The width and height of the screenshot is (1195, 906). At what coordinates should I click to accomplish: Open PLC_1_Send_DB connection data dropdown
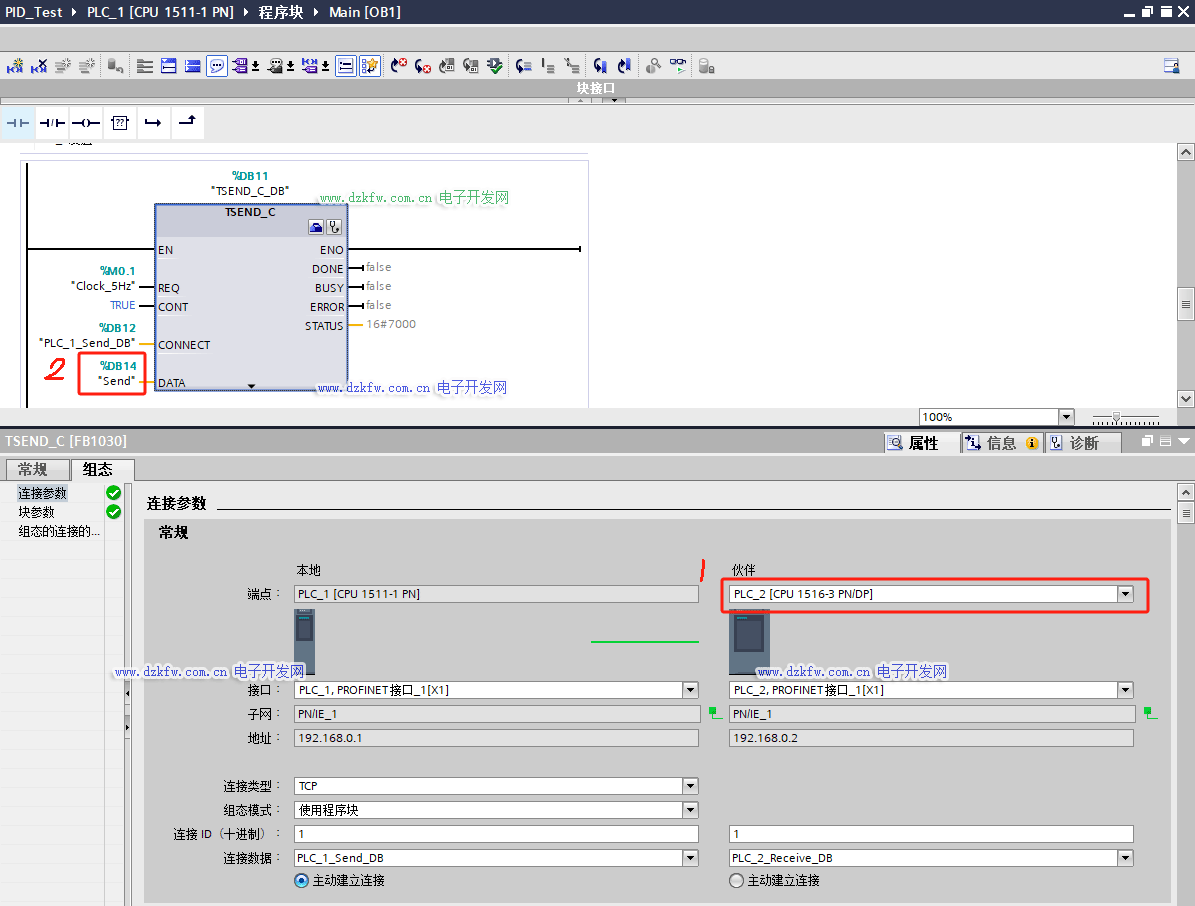[x=690, y=858]
